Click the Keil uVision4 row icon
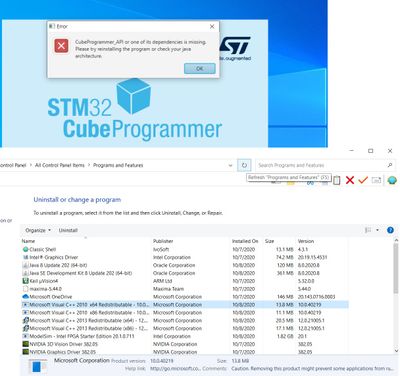The height and width of the screenshot is (376, 400). point(26,281)
